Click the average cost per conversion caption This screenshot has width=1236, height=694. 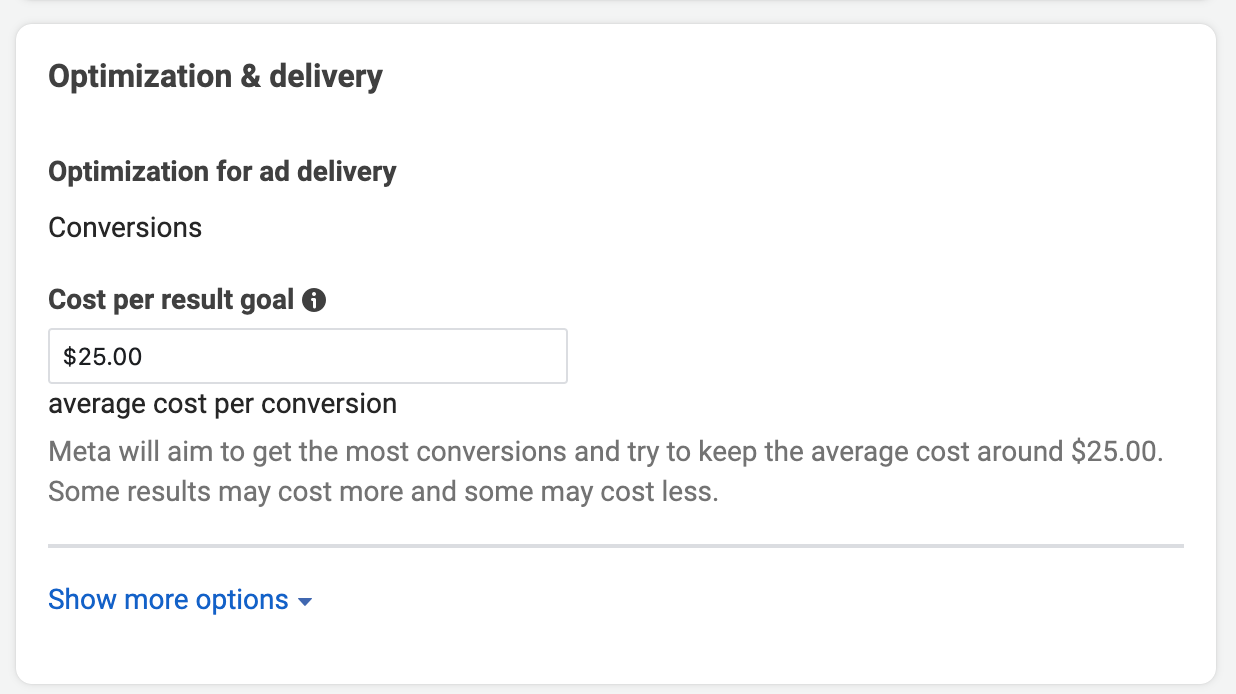222,404
